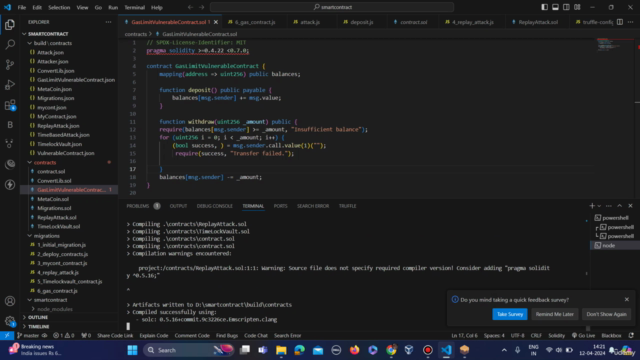This screenshot has width=640, height=360.
Task: Open Firefox from the taskbar
Action: click(354, 350)
